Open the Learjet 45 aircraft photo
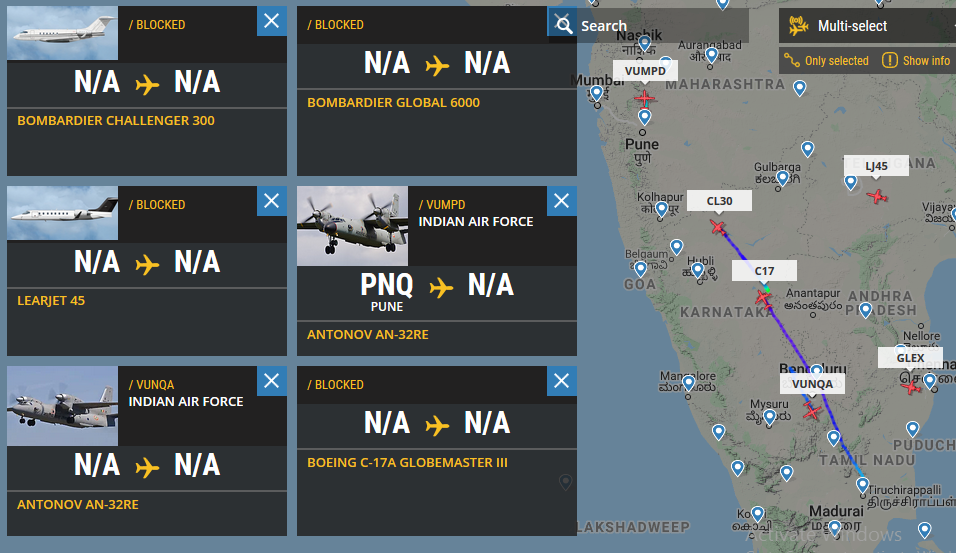The width and height of the screenshot is (956, 553). [62, 213]
